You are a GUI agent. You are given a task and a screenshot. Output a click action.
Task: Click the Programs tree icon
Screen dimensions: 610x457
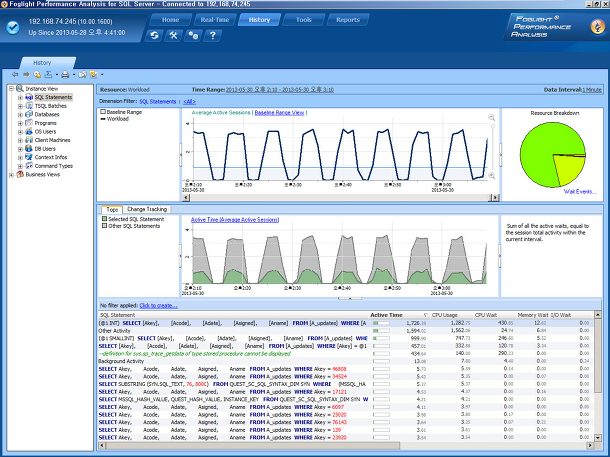[29, 123]
